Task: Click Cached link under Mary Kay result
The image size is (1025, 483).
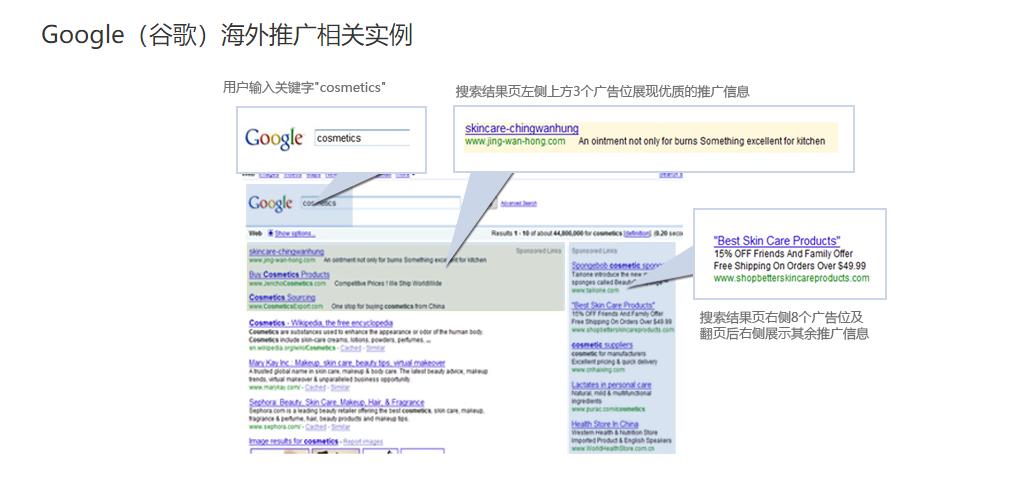Action: [316, 388]
